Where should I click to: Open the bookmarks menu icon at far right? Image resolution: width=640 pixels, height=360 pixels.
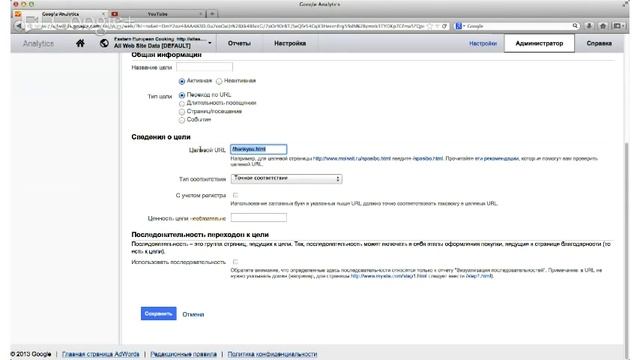pyautogui.click(x=618, y=26)
